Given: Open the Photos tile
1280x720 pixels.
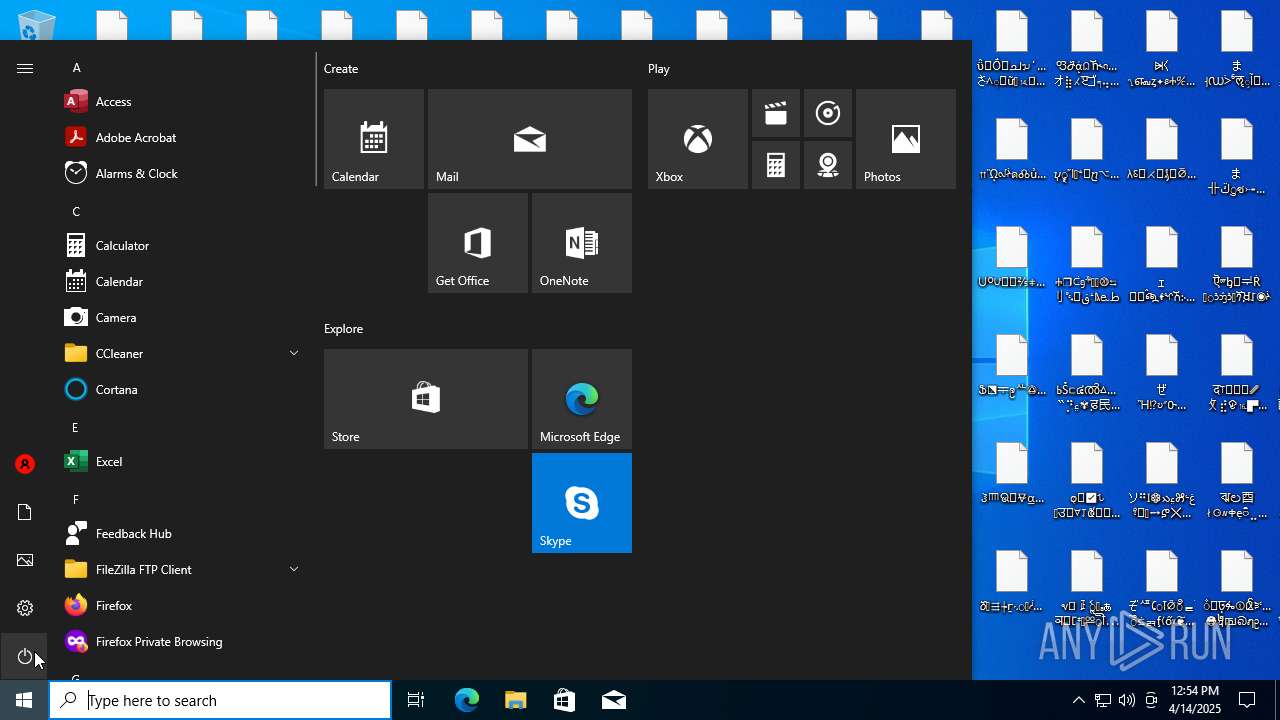Looking at the screenshot, I should [906, 139].
